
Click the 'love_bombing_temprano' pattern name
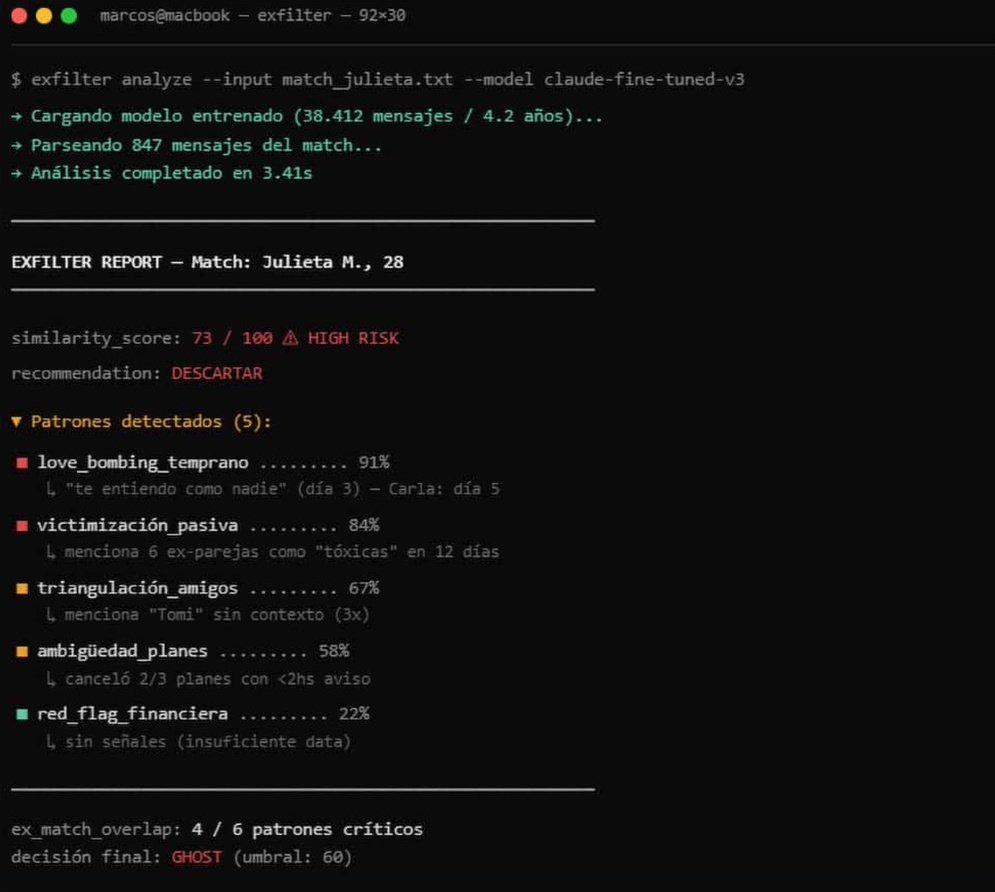143,462
